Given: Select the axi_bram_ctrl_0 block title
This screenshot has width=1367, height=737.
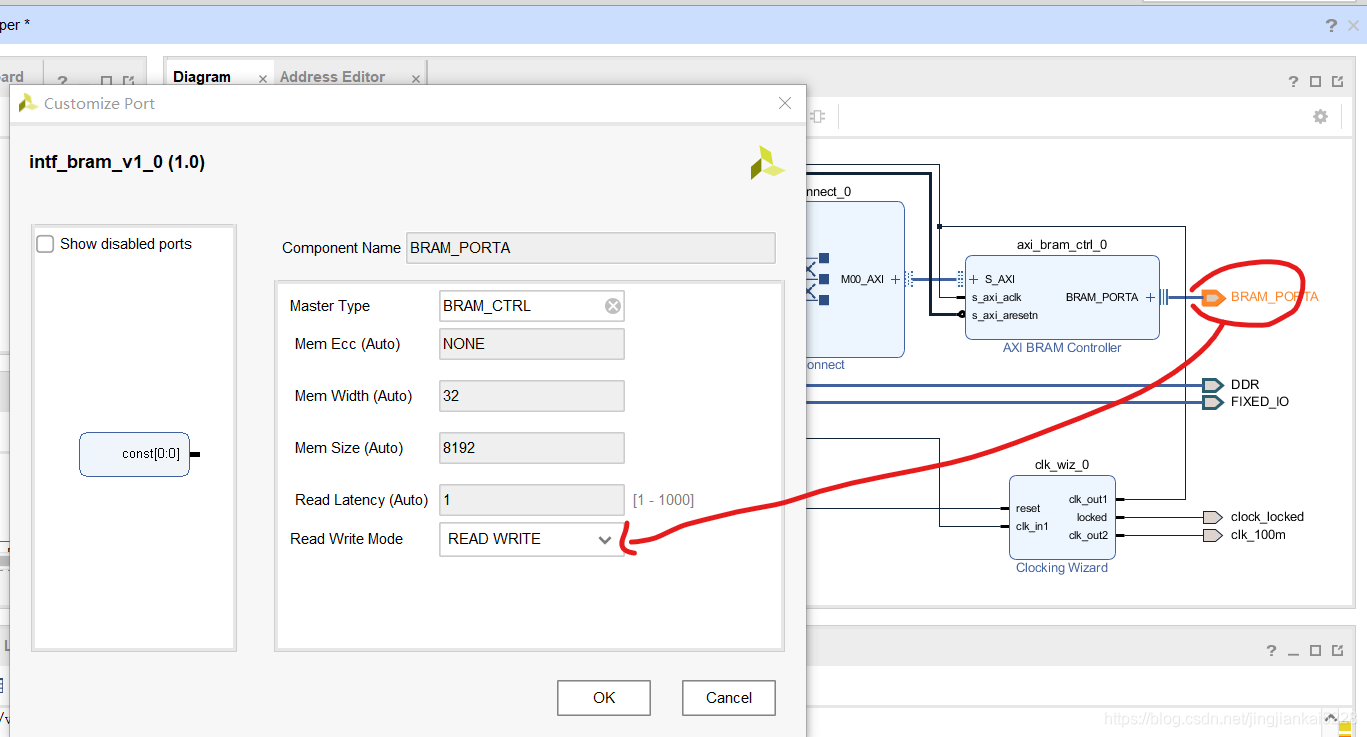Looking at the screenshot, I should [1062, 244].
